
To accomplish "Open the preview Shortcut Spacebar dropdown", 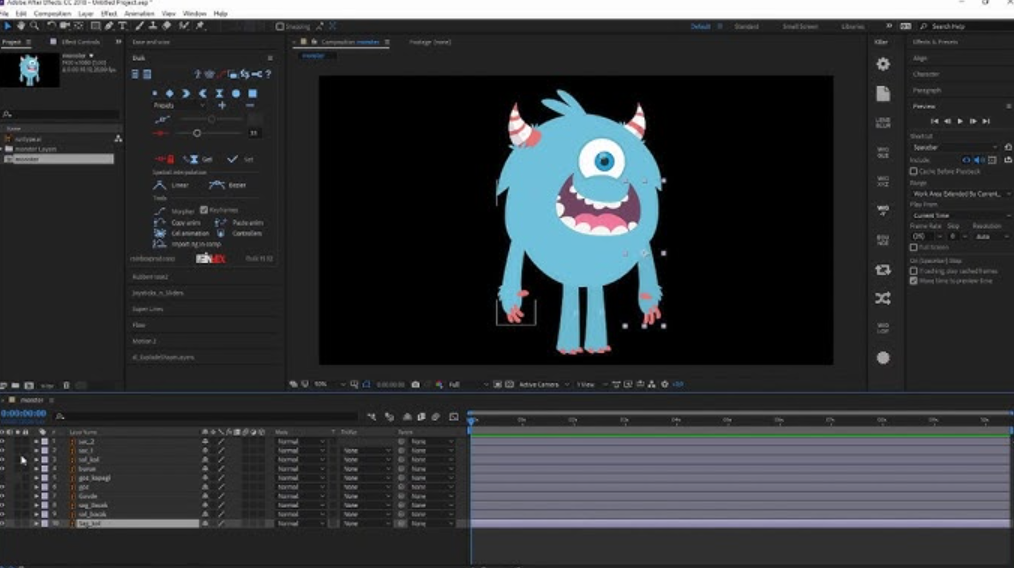I will (x=955, y=147).
